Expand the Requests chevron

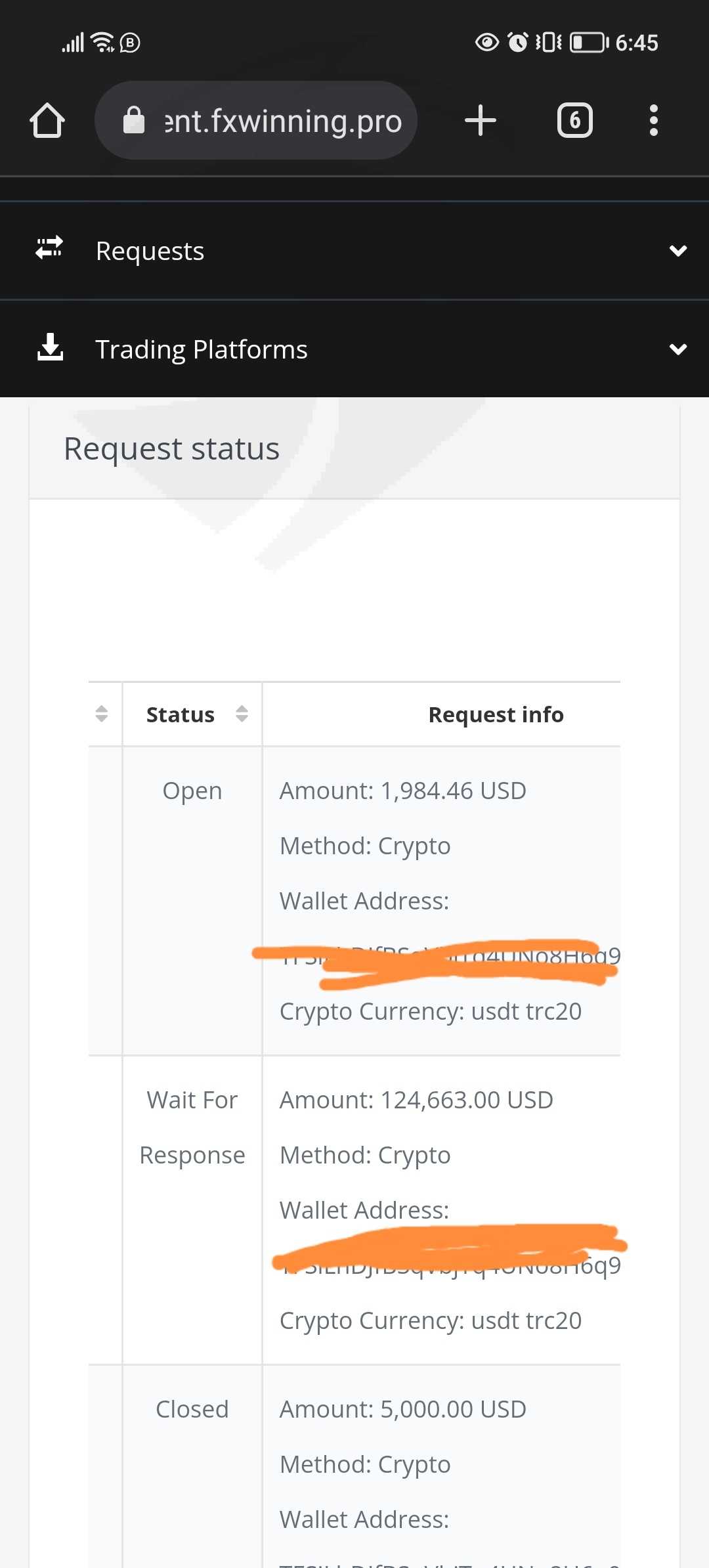[x=677, y=251]
